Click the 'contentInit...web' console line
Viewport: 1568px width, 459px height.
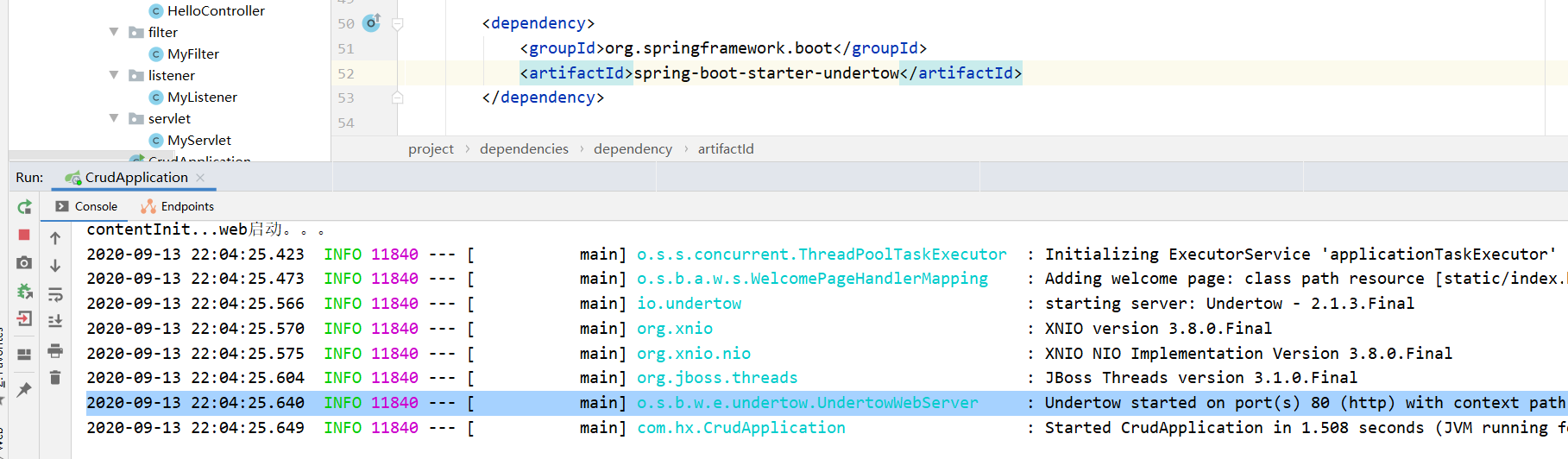(205, 229)
